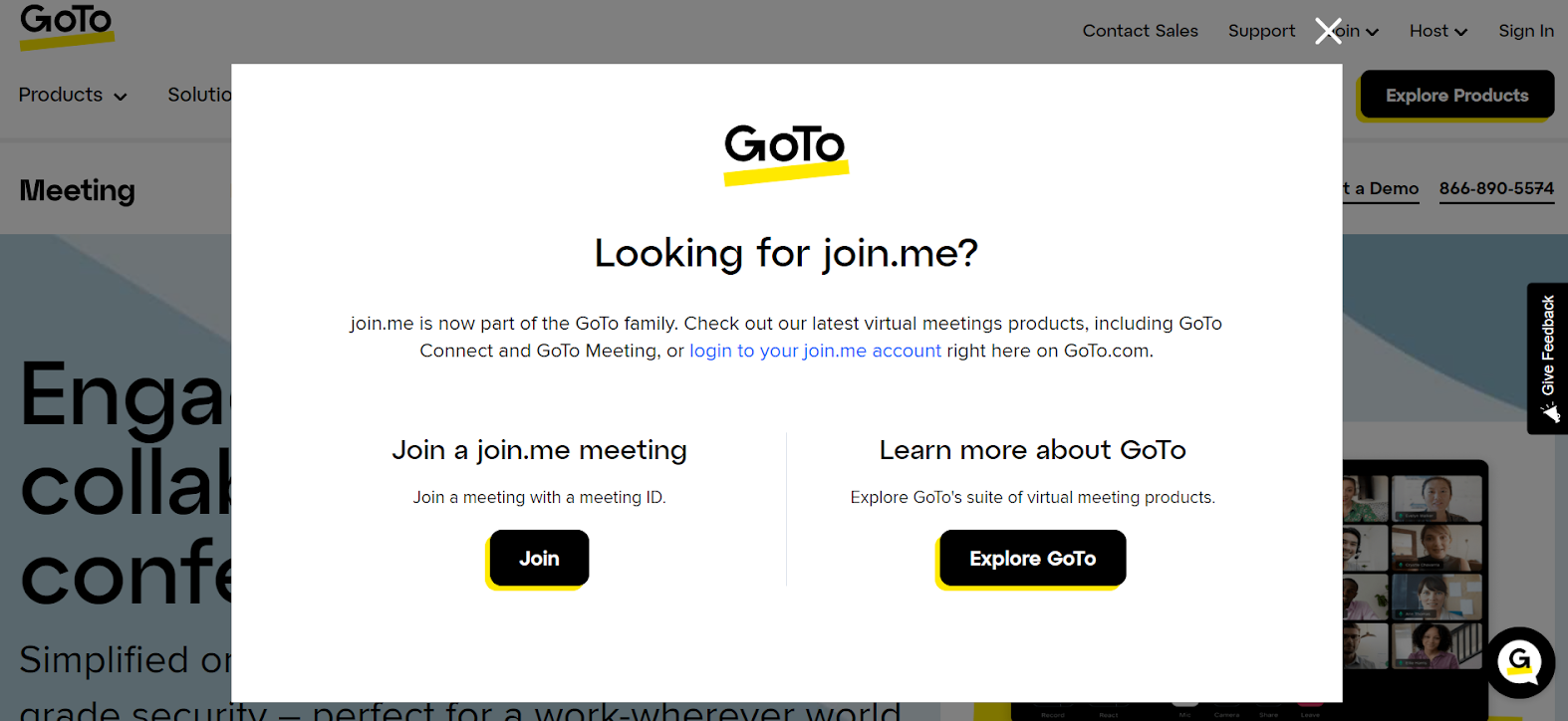Click the Join button to join a meeting
Screen dimensions: 1568x721
(538, 558)
